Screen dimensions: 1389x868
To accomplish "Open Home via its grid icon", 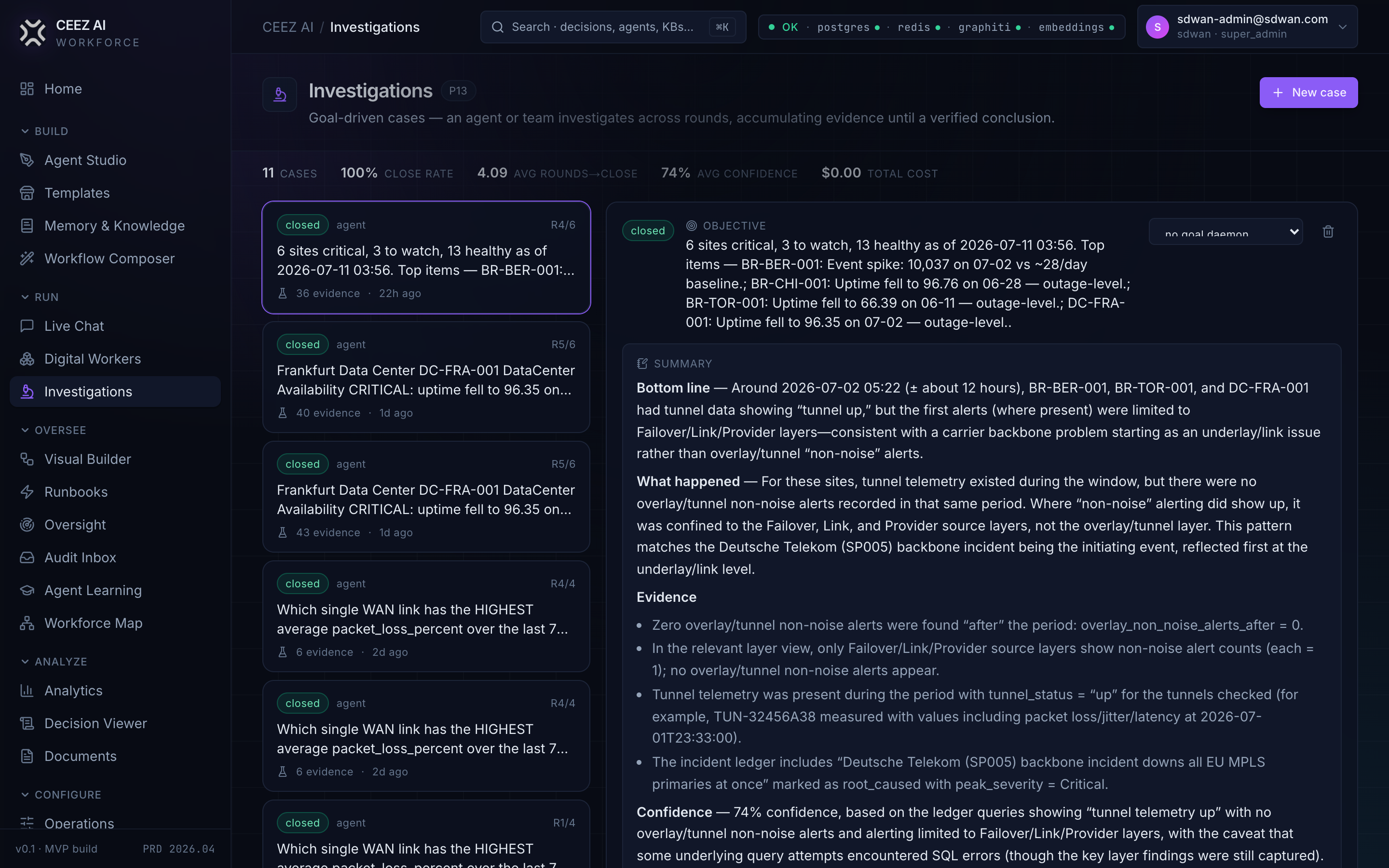I will [x=27, y=88].
